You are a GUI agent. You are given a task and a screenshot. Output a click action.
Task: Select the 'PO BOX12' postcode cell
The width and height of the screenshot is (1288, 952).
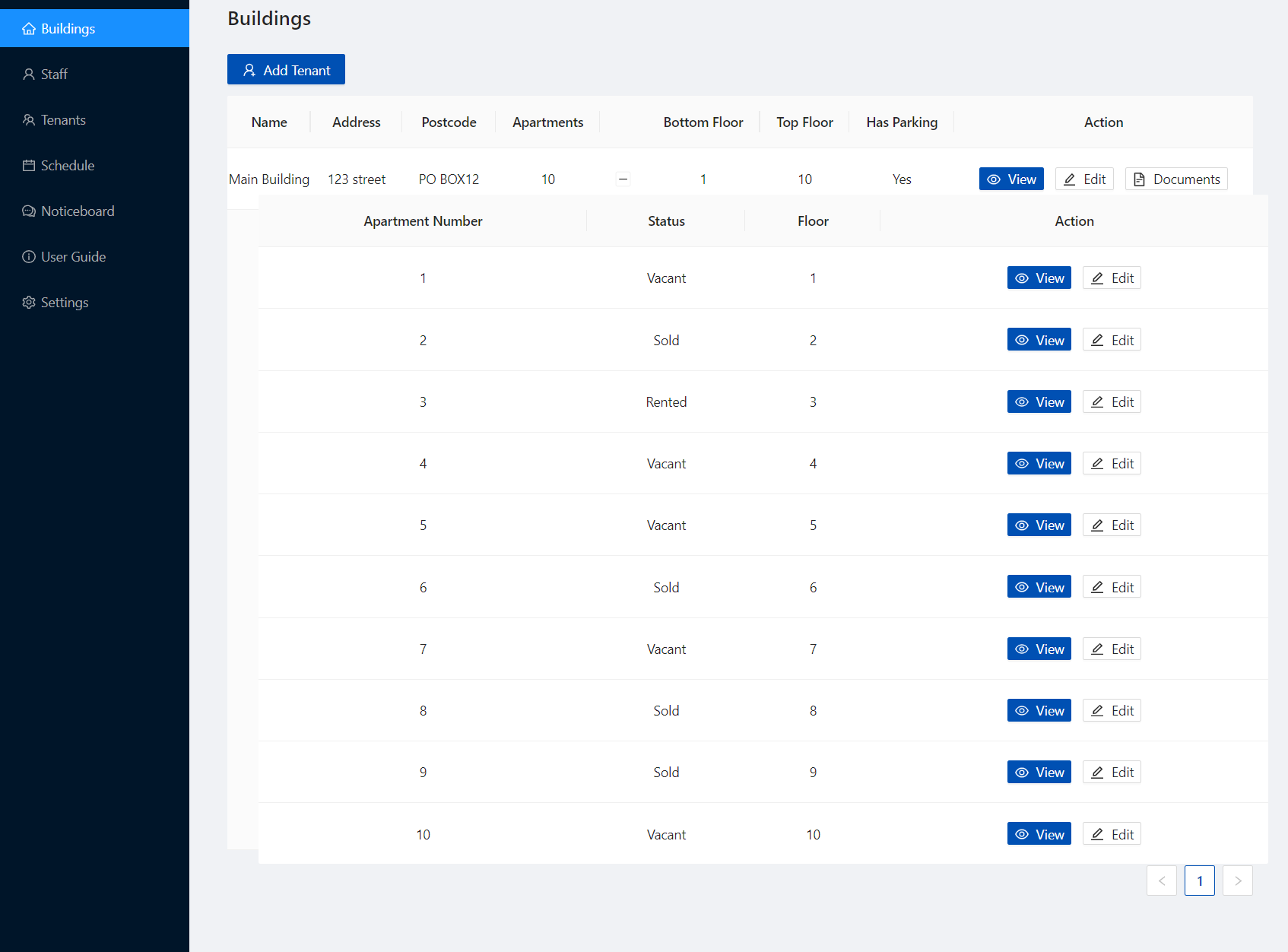[x=449, y=179]
